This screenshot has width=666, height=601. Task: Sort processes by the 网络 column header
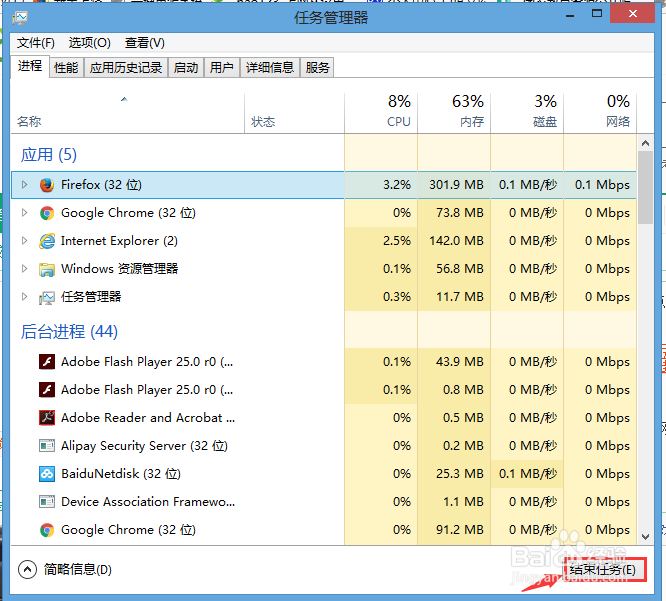(x=600, y=113)
